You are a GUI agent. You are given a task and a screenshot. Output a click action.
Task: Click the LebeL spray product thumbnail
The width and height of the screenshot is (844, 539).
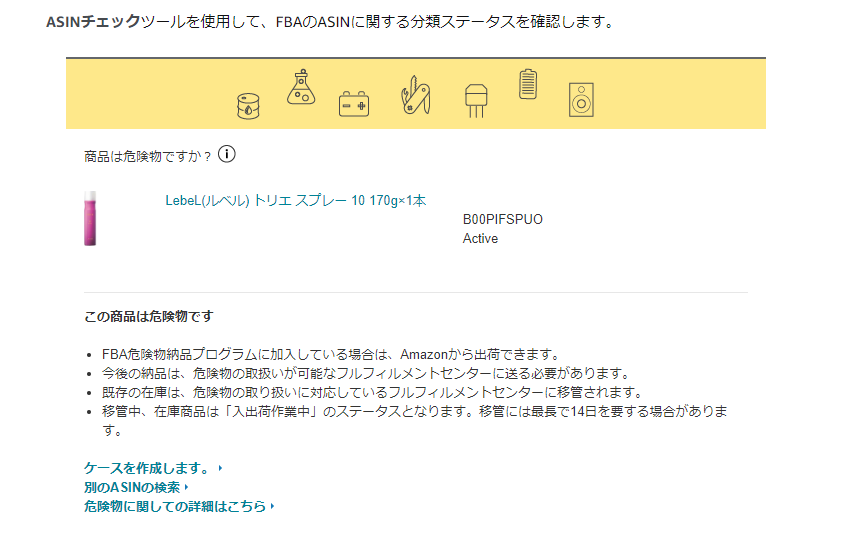coord(91,217)
